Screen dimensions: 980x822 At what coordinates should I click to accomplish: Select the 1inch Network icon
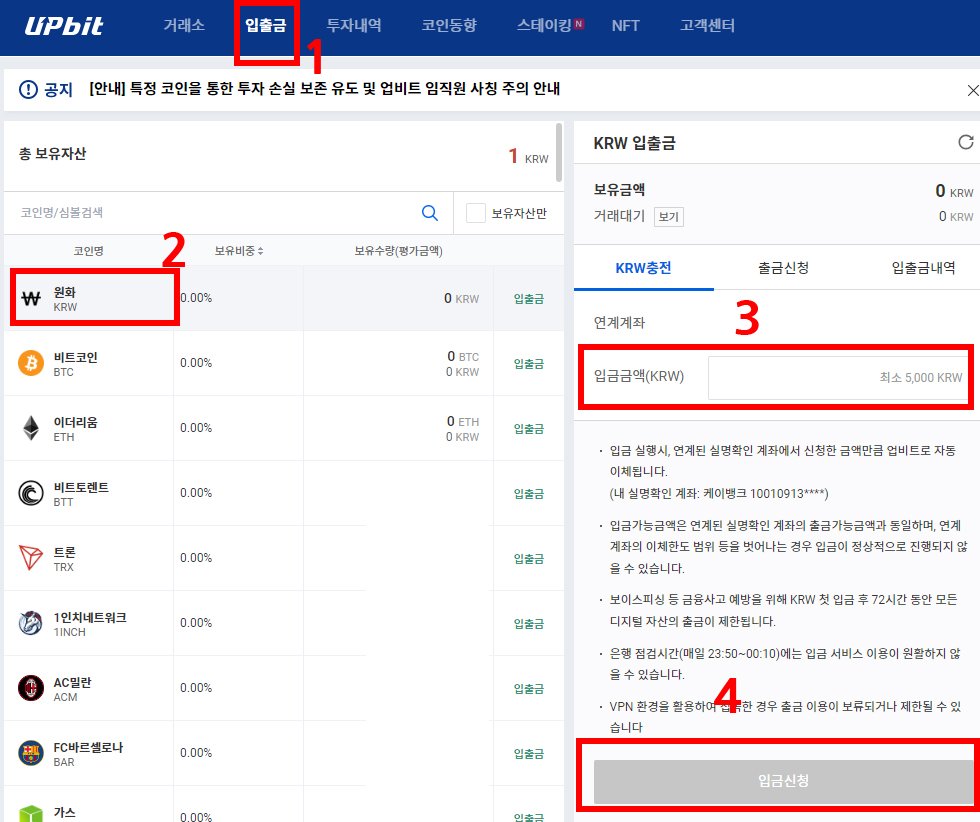[x=31, y=623]
